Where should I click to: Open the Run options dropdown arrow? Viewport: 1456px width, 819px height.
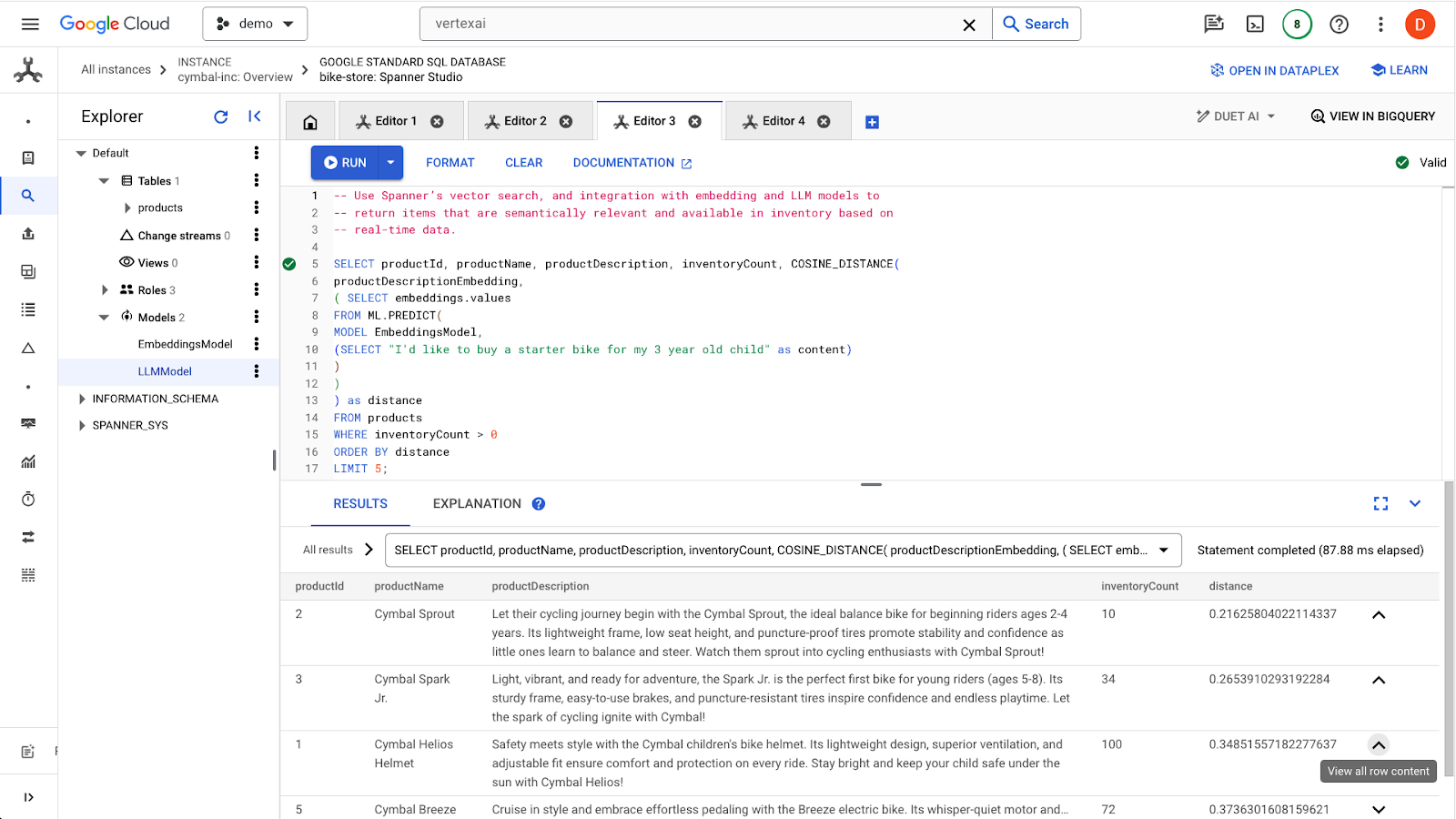390,163
